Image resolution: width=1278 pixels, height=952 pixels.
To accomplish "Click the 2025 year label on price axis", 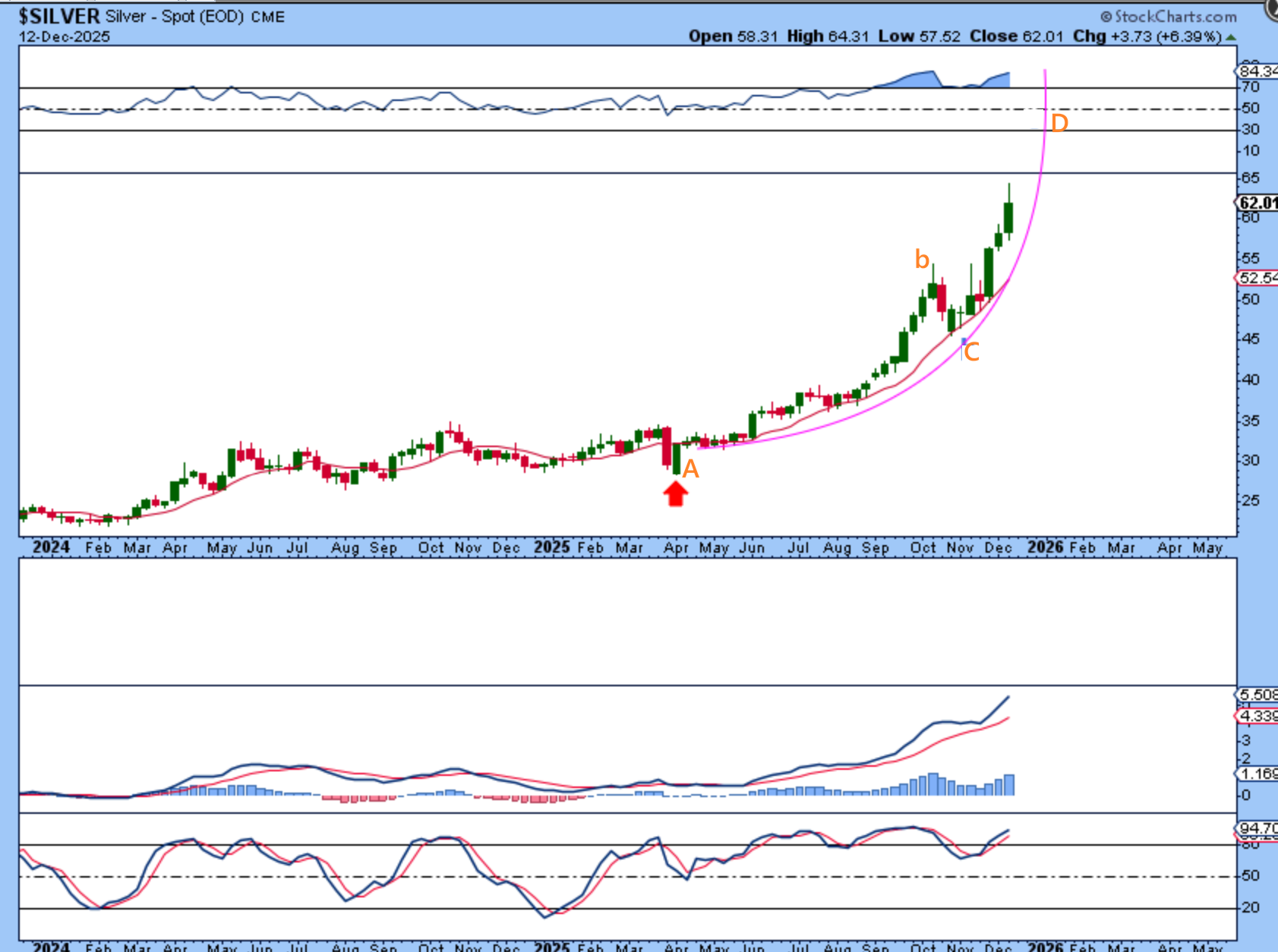I will point(551,547).
